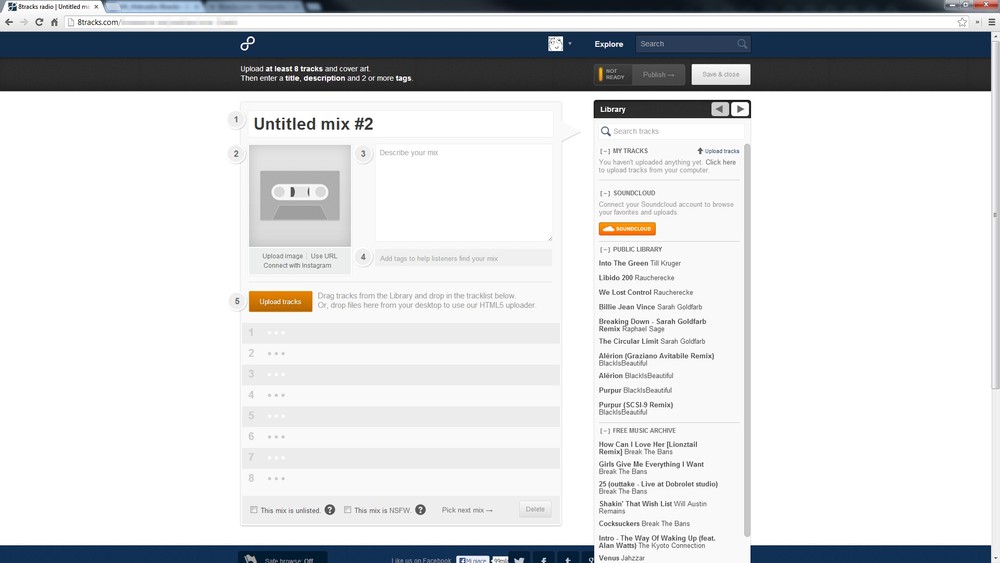This screenshot has height=563, width=1000.
Task: Click tracklist slot number 4
Action: coord(401,395)
